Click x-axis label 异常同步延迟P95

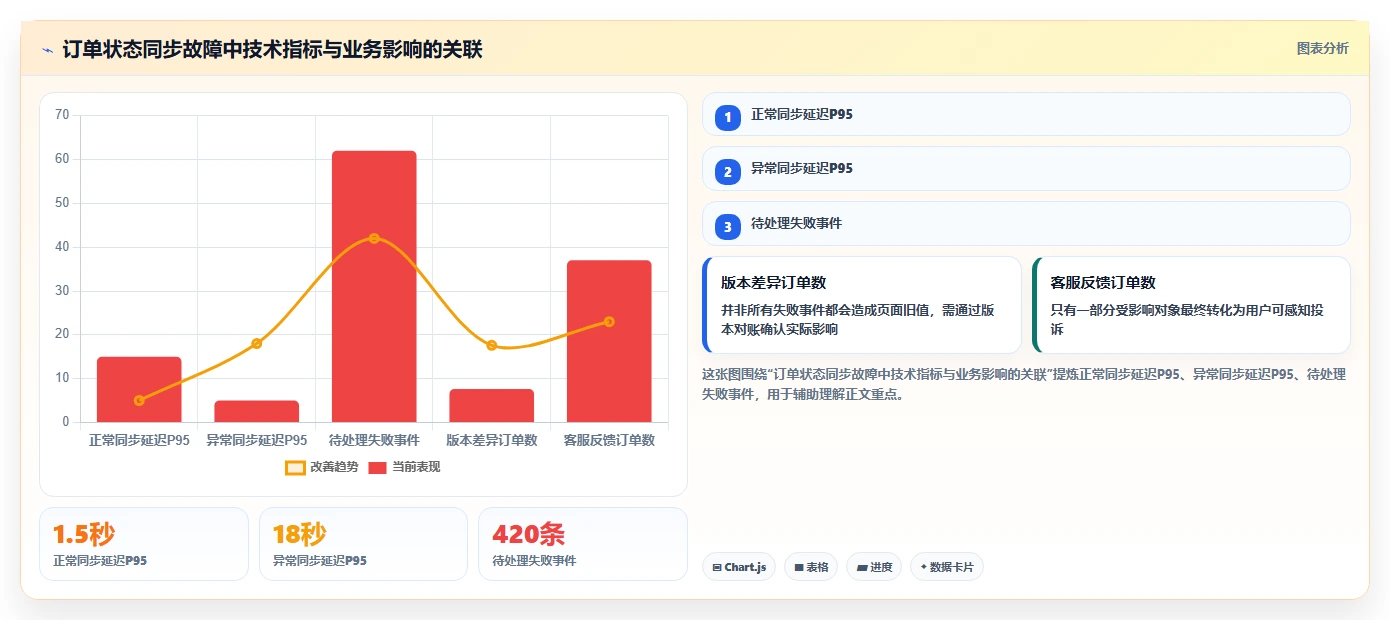(257, 440)
